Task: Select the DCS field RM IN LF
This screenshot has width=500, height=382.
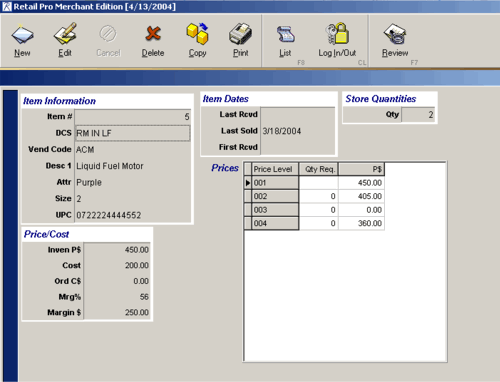Action: point(133,133)
